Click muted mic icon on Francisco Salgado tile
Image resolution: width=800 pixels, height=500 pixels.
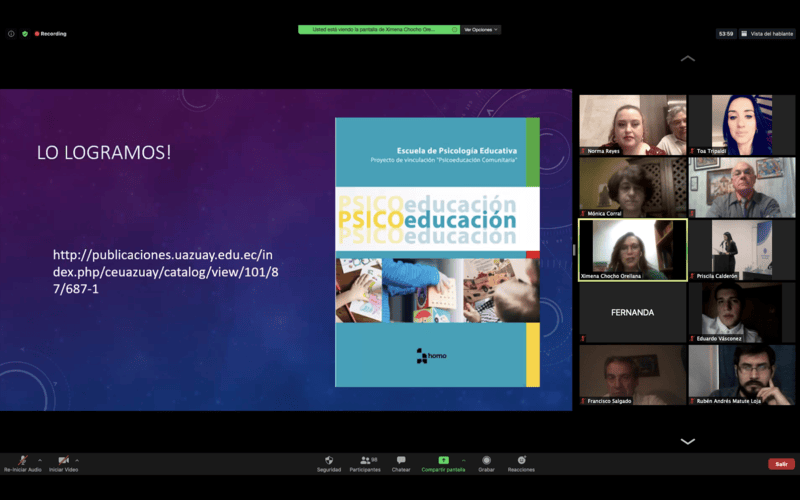pyautogui.click(x=583, y=401)
